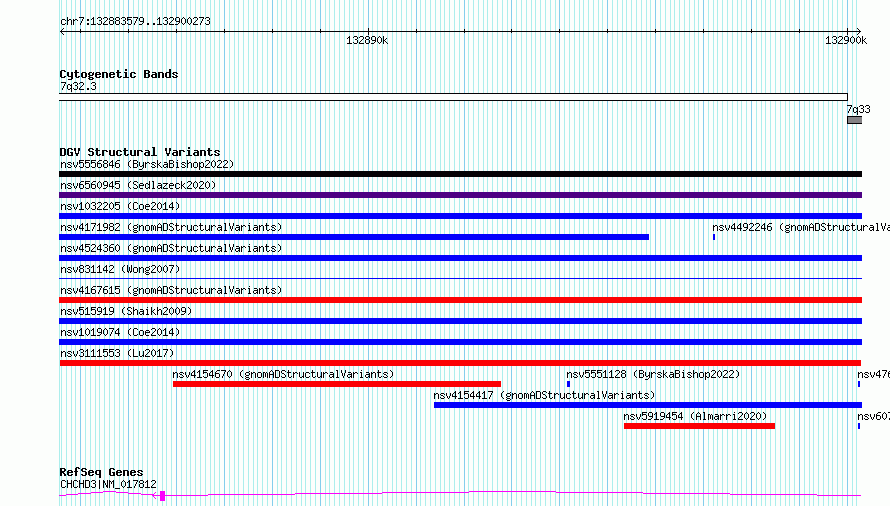890x506 pixels.
Task: Click the nsv1032205 (Coe2014) label
Action: [x=120, y=206]
